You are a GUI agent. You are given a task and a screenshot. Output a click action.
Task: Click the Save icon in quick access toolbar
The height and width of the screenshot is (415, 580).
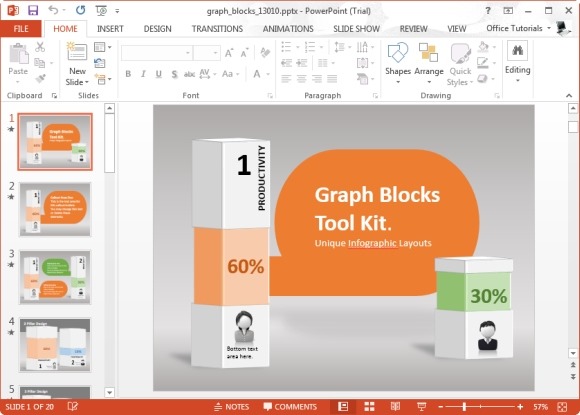pyautogui.click(x=33, y=10)
